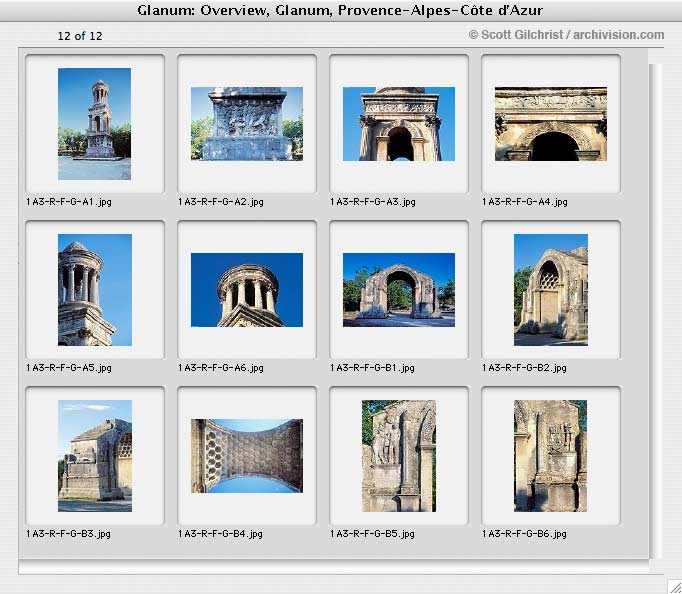Click filename label 1A3-R-F-G-A2.jpg

221,202
